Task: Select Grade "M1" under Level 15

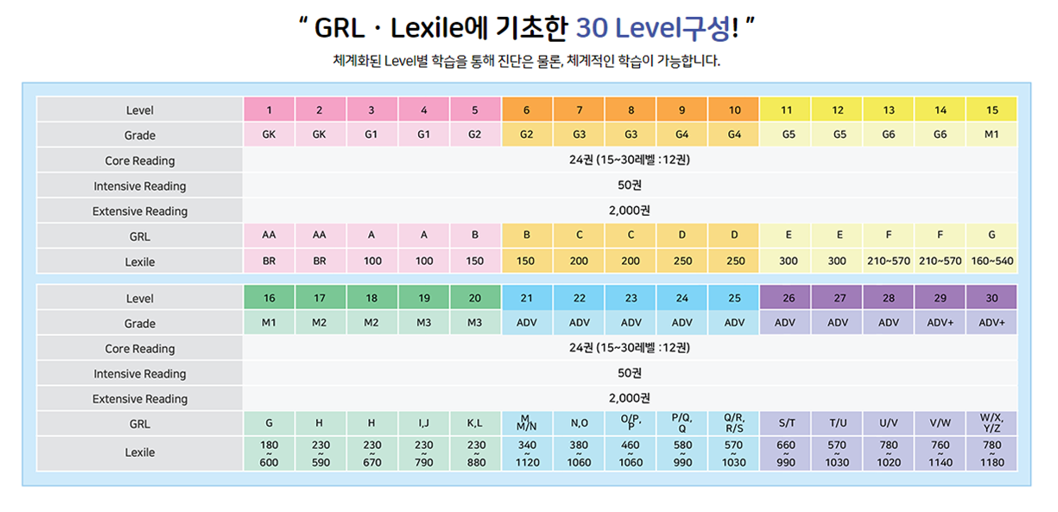Action: (x=992, y=134)
